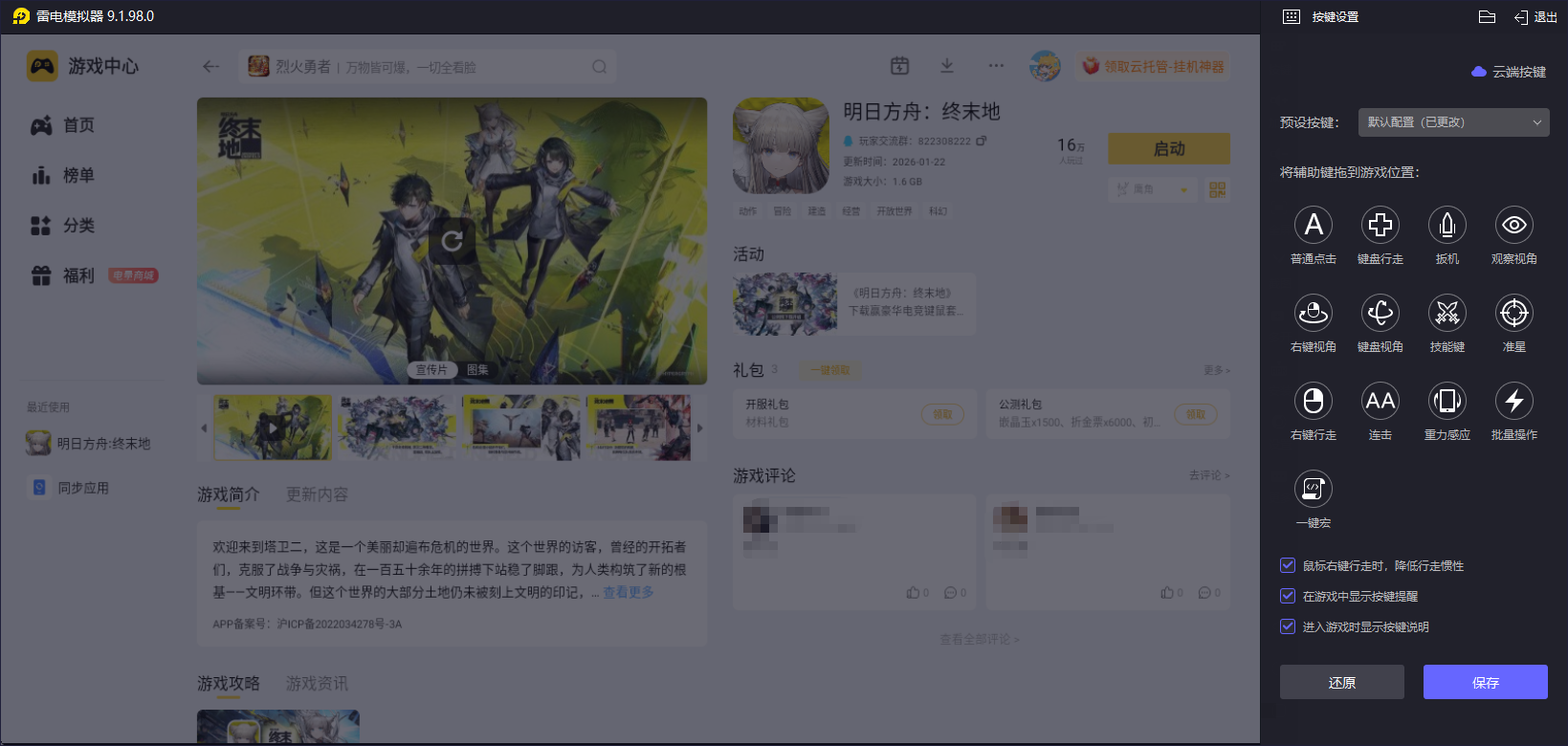Select the 普通点击 tap key icon
1568x746 pixels.
1314,225
